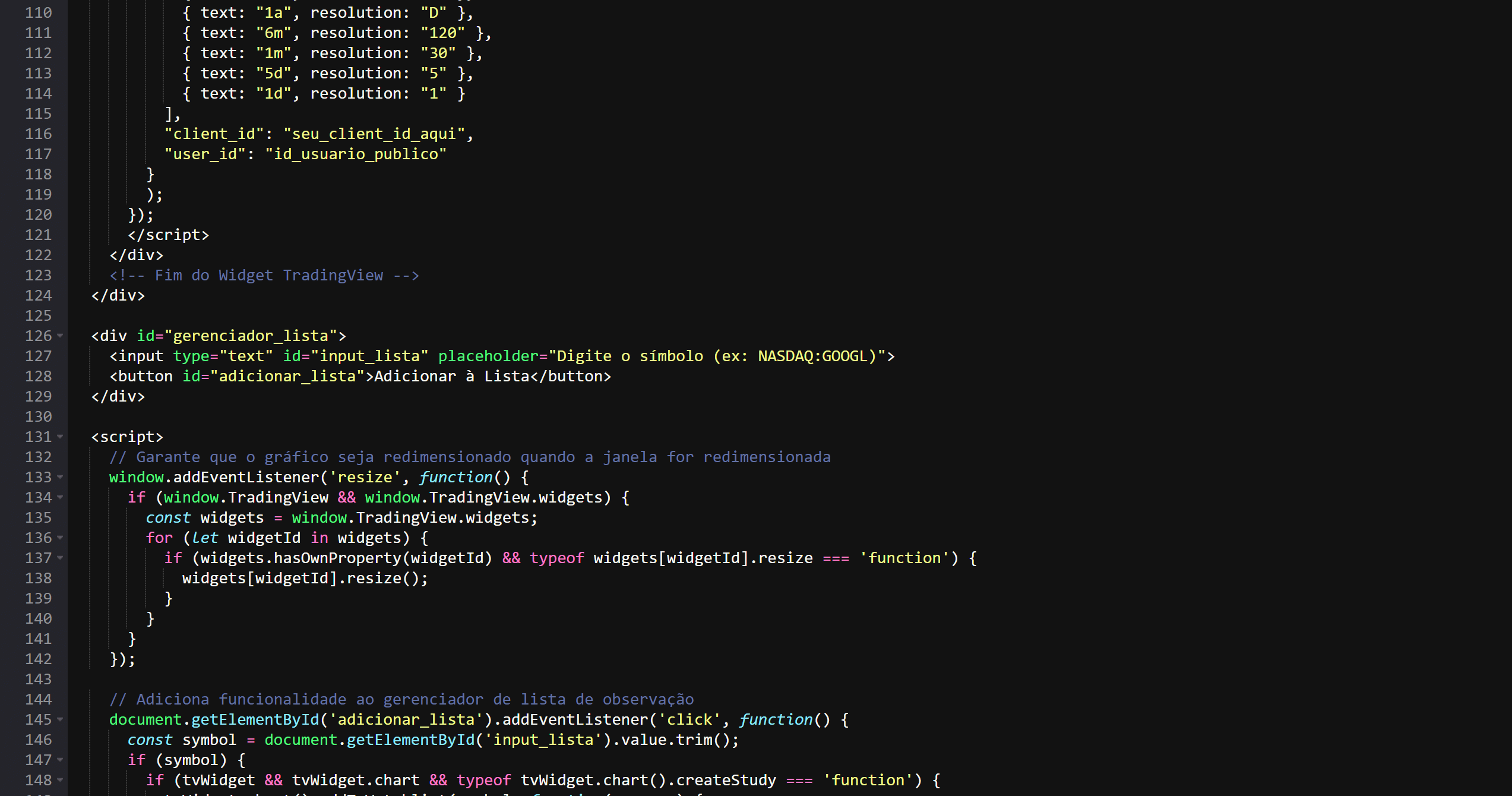Click 'getElementById' on line 145
1512x796 pixels.
[x=255, y=720]
